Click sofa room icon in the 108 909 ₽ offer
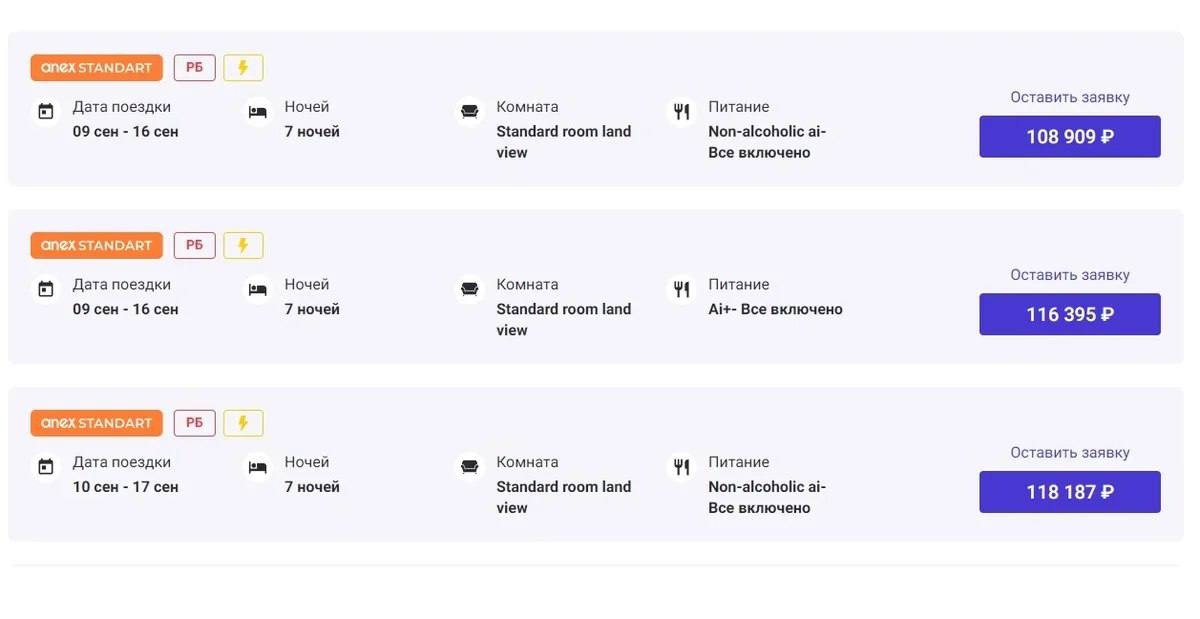This screenshot has width=1200, height=619. (469, 112)
